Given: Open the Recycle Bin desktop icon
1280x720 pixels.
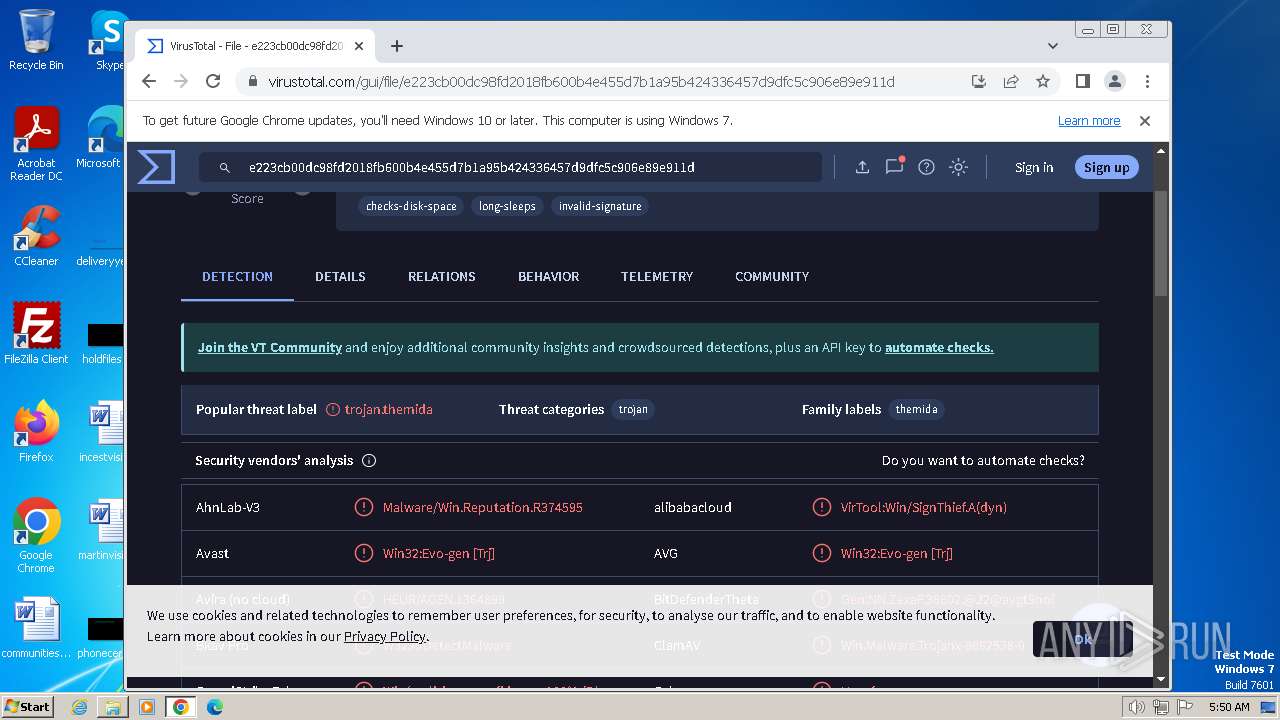Looking at the screenshot, I should [x=36, y=40].
